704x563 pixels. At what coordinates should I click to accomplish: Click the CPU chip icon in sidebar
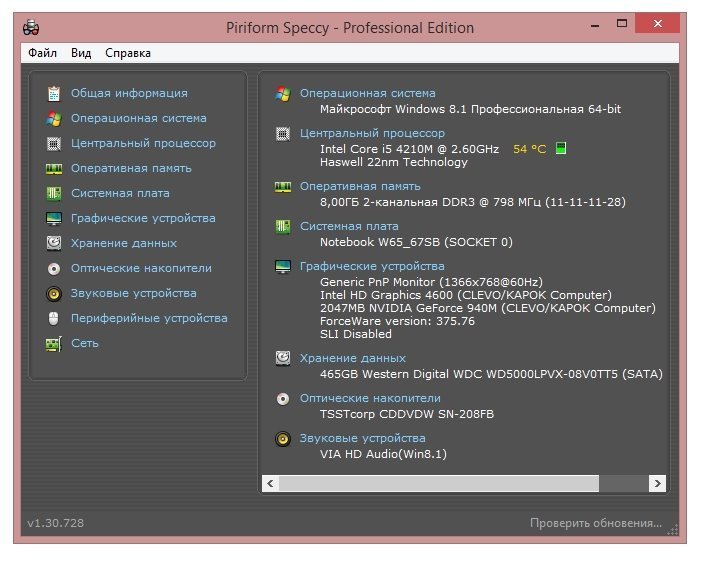[54, 144]
